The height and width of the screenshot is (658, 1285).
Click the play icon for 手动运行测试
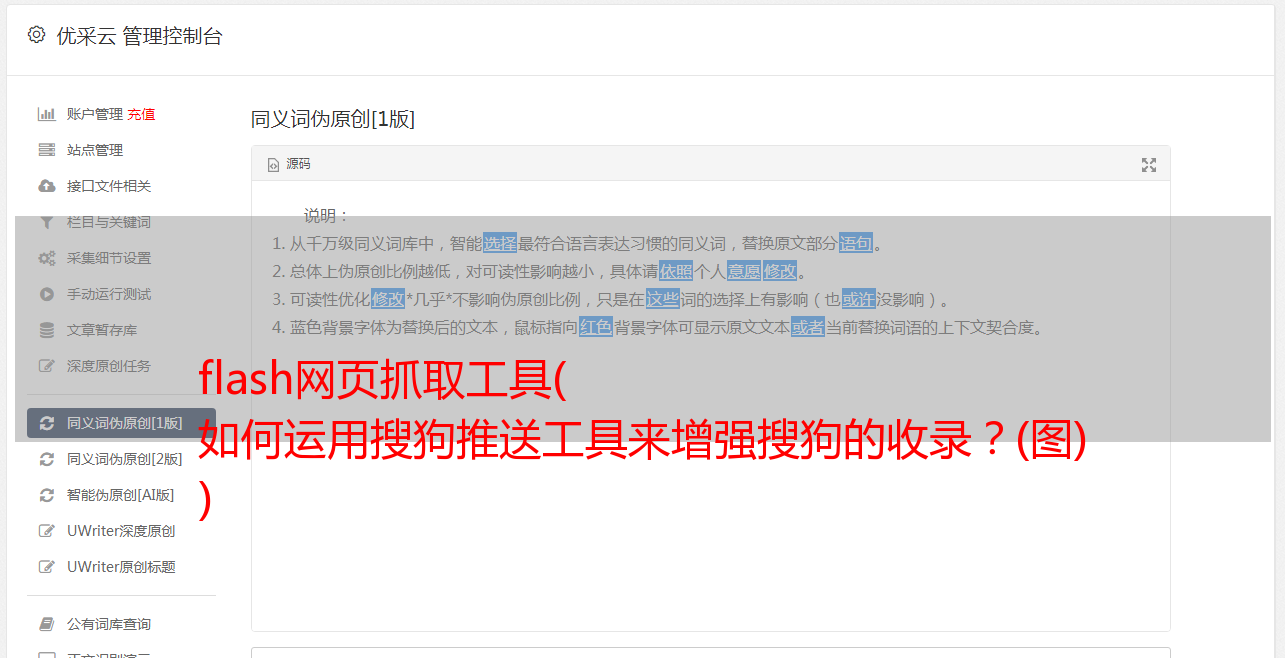point(46,294)
